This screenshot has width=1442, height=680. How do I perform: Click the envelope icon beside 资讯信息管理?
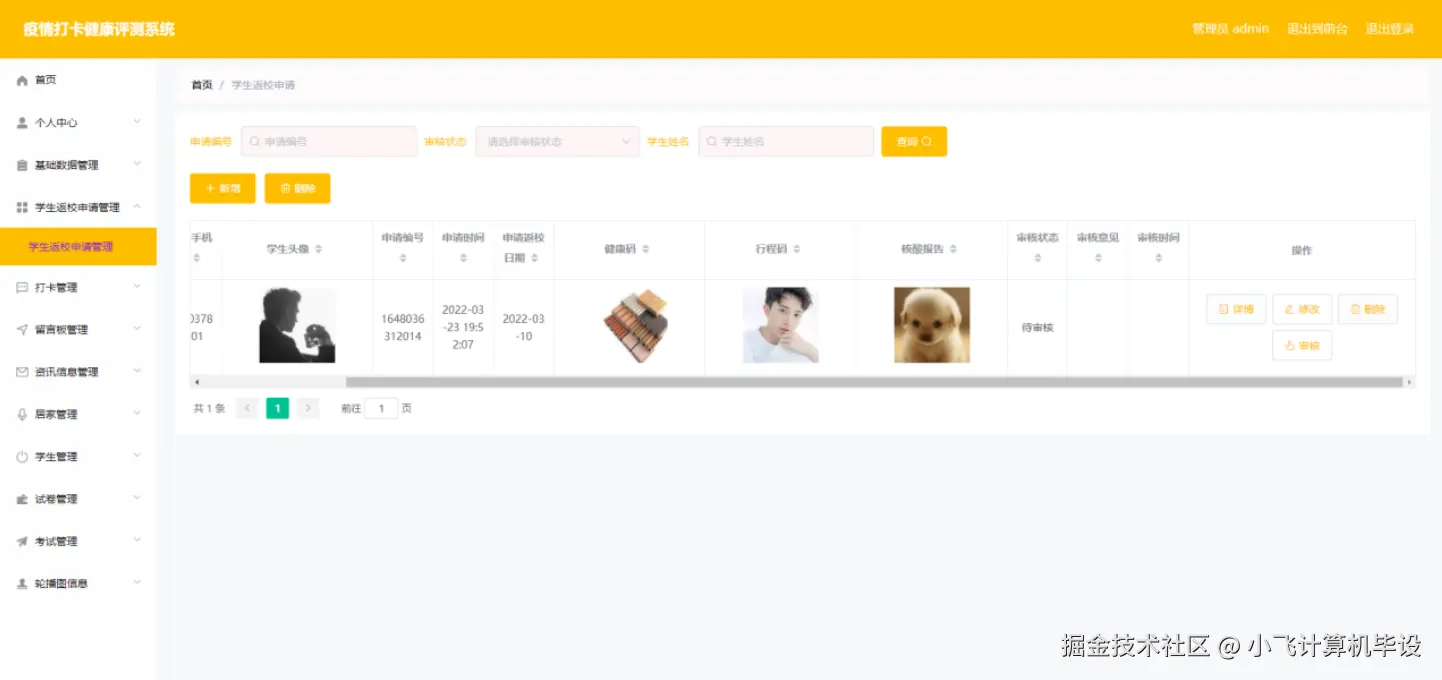(x=22, y=372)
